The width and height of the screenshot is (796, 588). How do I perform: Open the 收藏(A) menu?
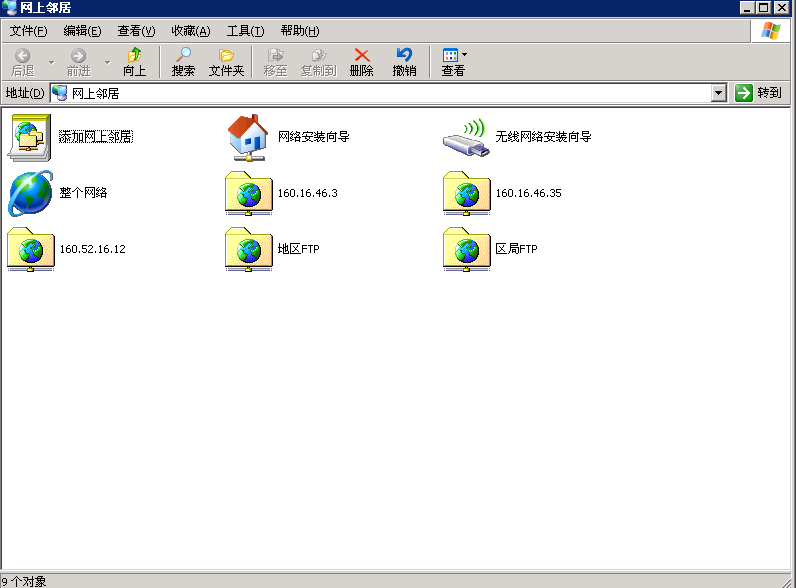191,31
